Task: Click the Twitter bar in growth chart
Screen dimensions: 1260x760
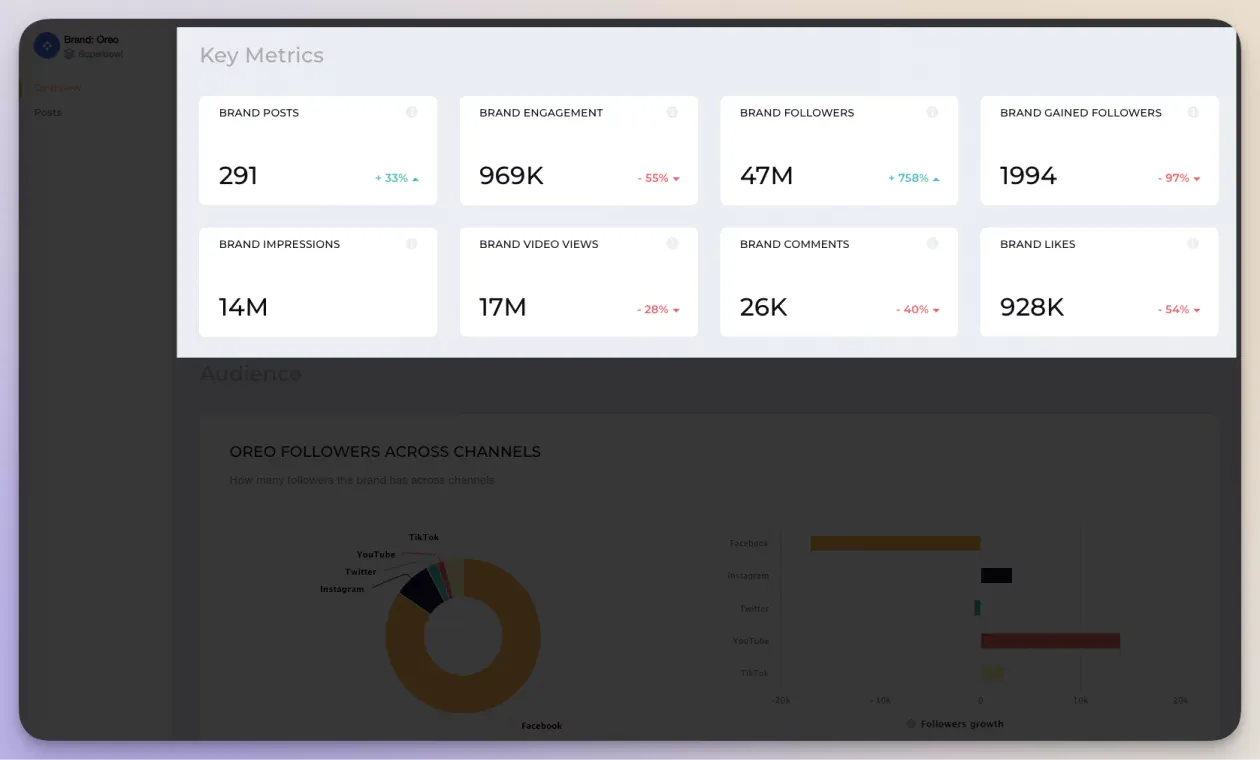Action: click(977, 608)
